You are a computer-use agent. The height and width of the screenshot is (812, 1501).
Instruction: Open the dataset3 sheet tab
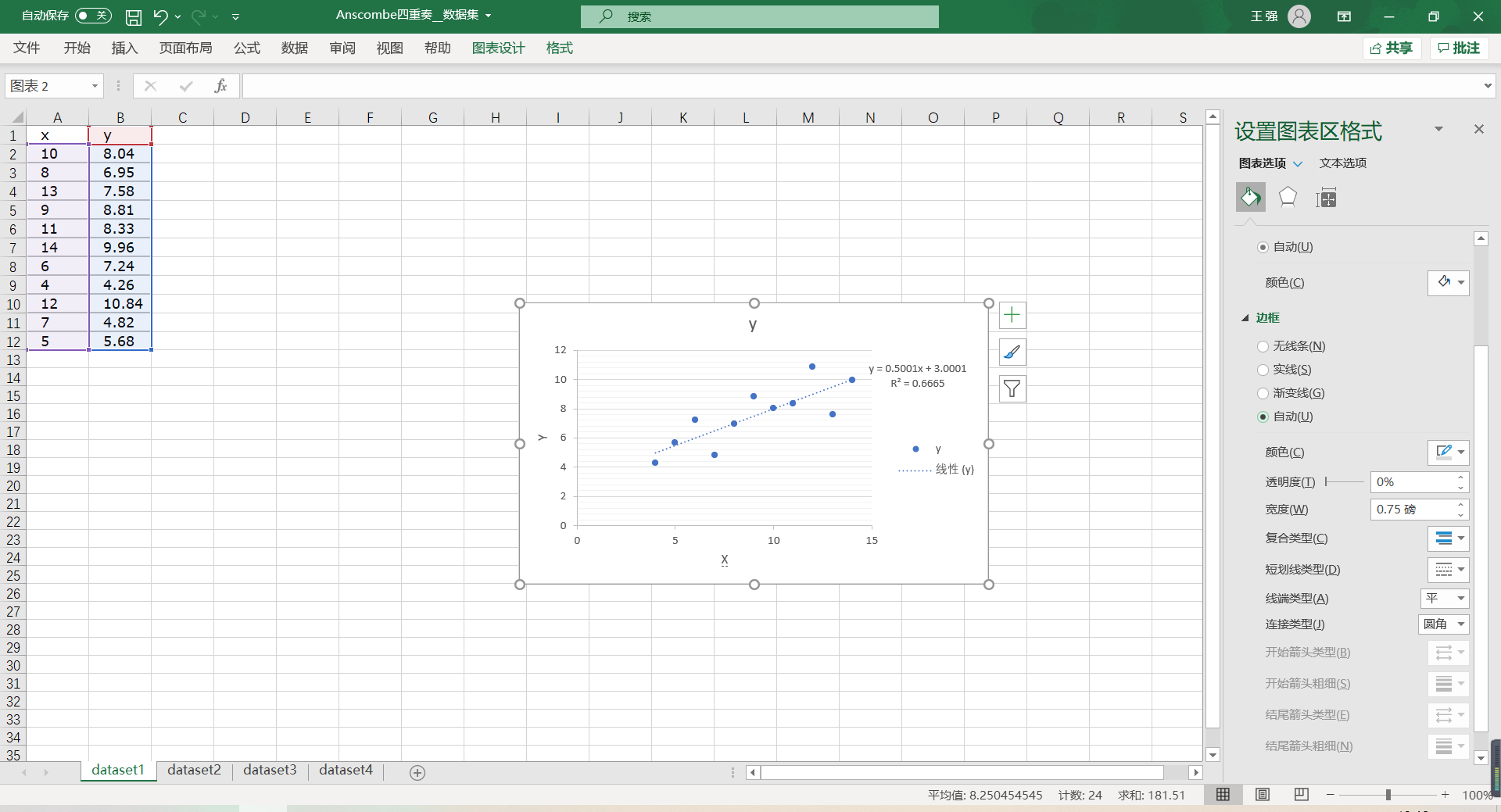pyautogui.click(x=270, y=771)
